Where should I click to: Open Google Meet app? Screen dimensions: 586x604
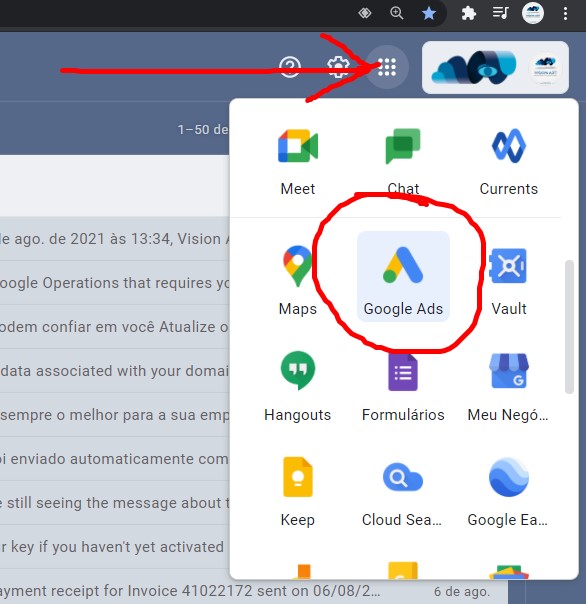click(297, 162)
